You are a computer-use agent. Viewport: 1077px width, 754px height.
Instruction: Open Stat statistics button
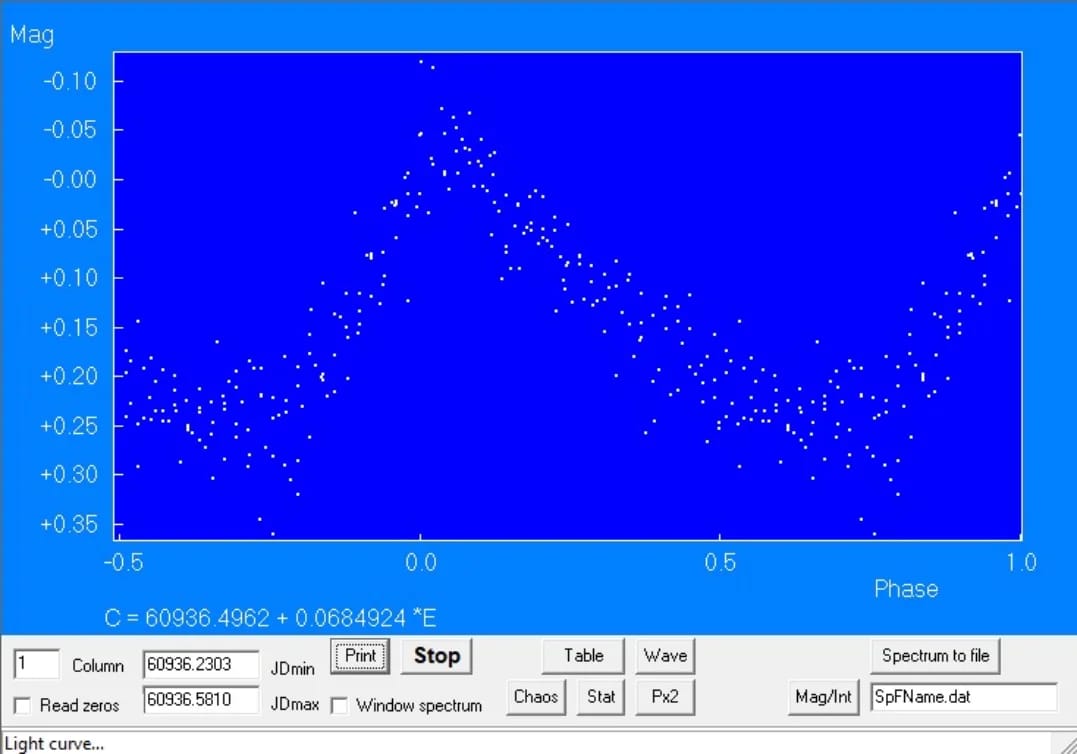pyautogui.click(x=600, y=696)
